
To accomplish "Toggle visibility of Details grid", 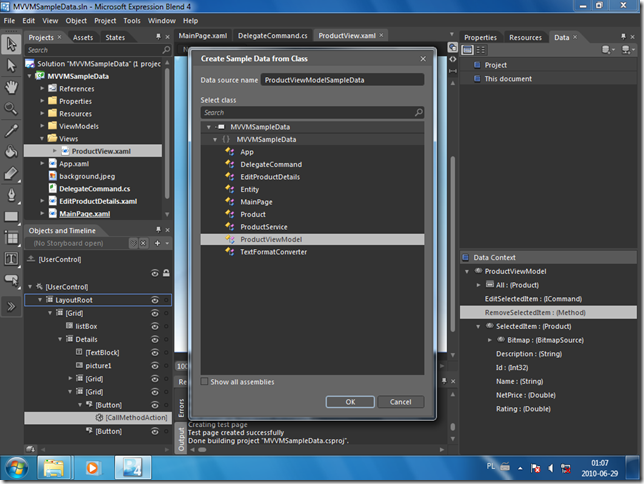I will (x=155, y=339).
